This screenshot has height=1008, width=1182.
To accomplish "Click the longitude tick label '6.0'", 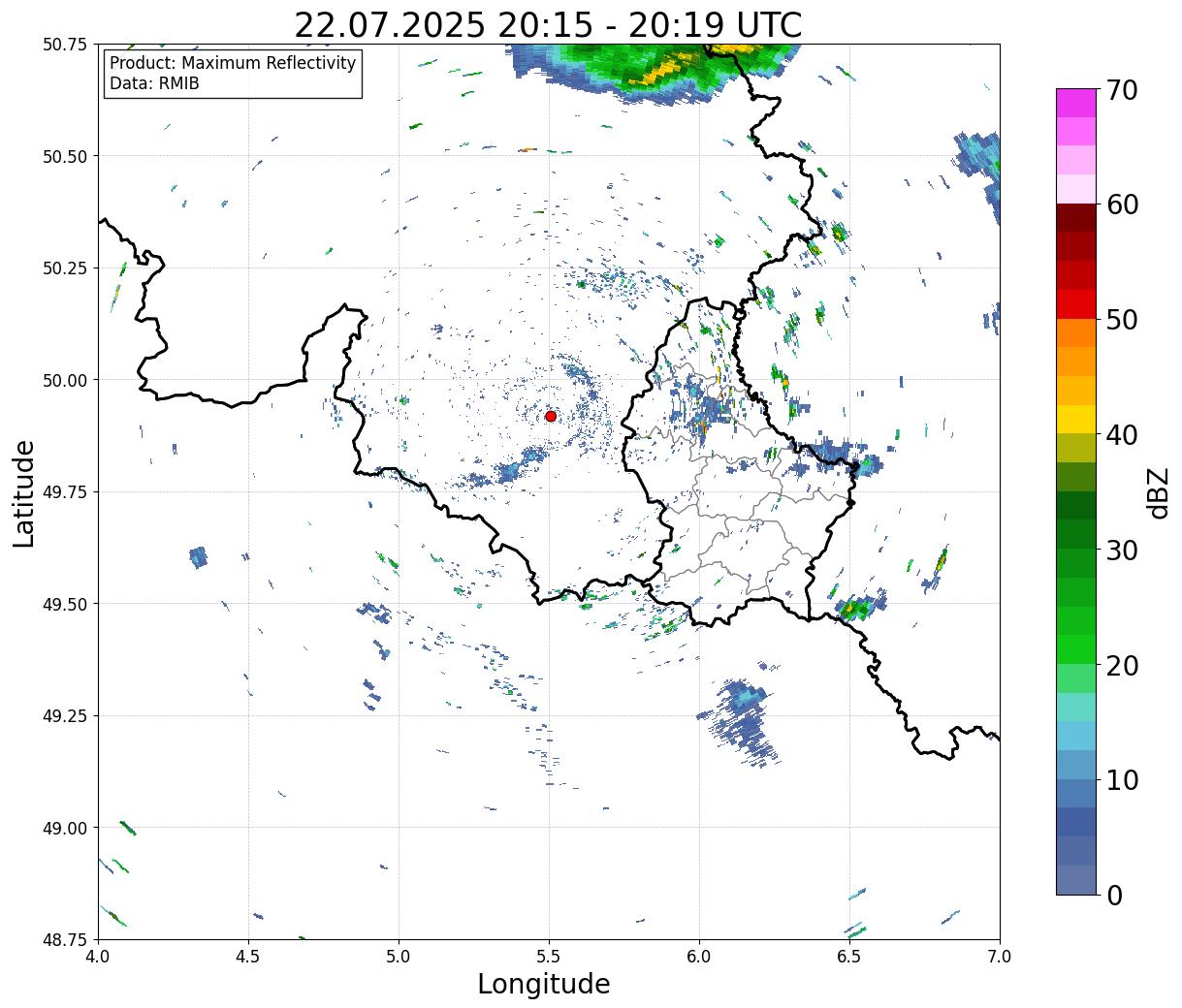I will [x=699, y=956].
